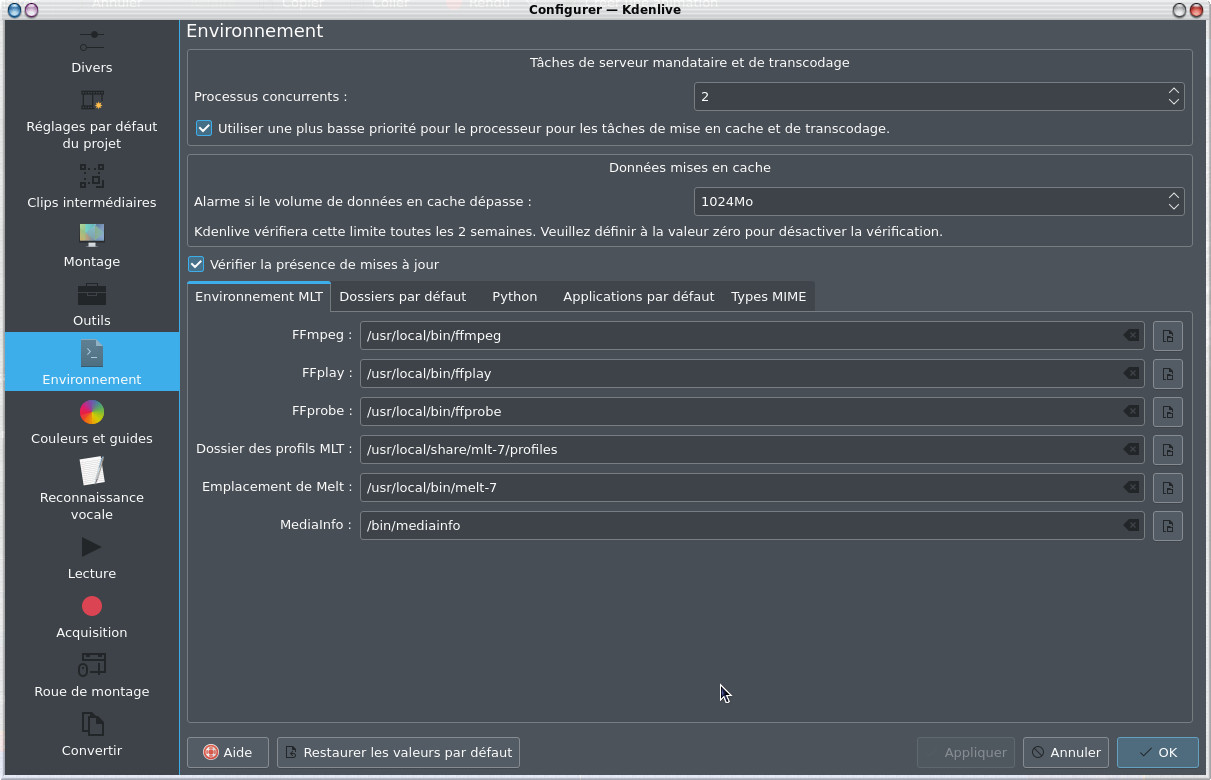Click the "Alarme si le volume de données" label
Screen dimensions: 1211x780
tap(363, 202)
